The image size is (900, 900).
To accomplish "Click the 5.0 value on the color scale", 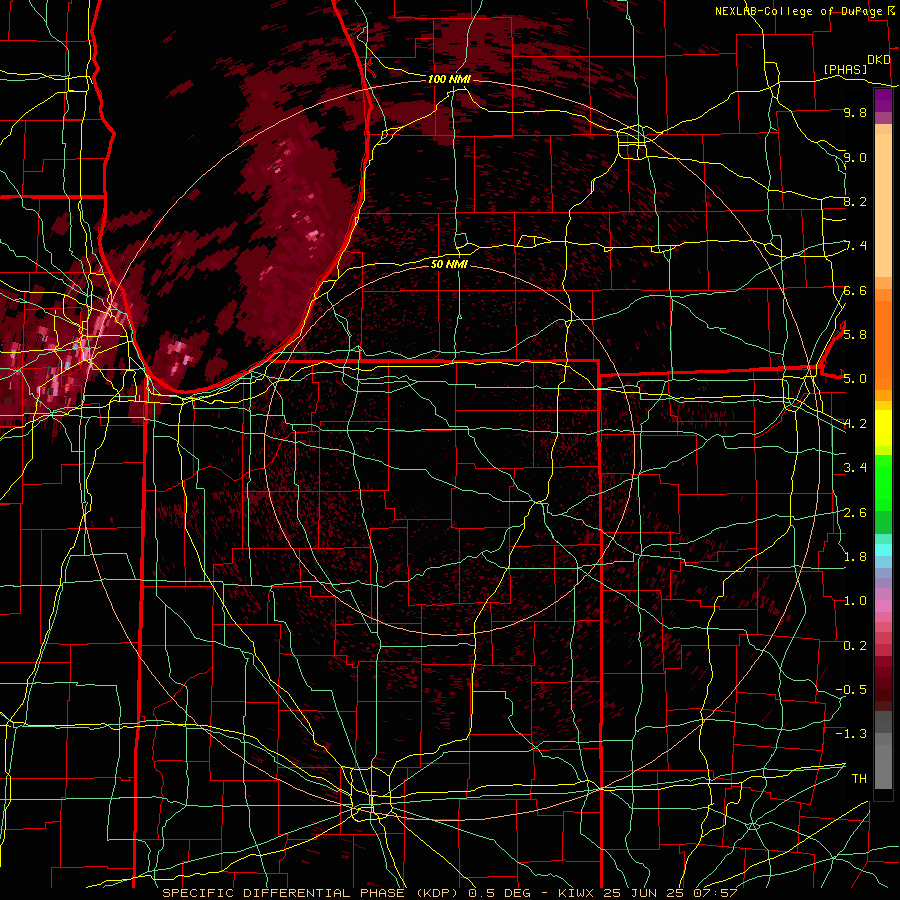I will (855, 379).
